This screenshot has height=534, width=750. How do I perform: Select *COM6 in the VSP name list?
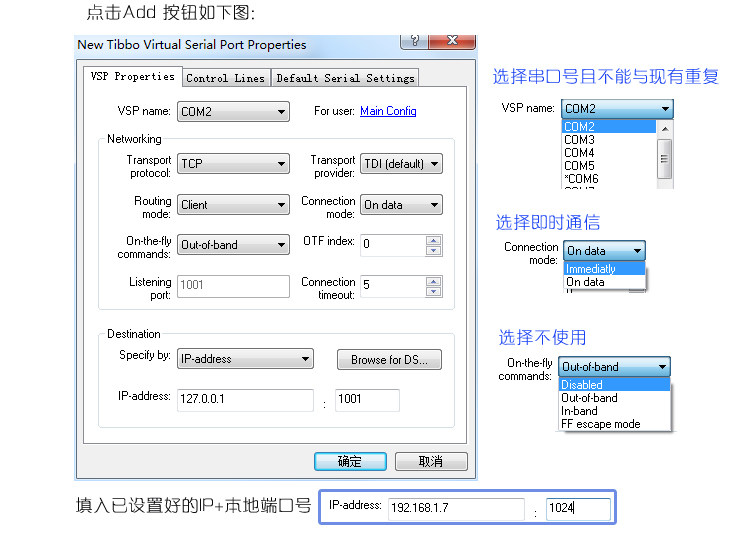pyautogui.click(x=608, y=178)
